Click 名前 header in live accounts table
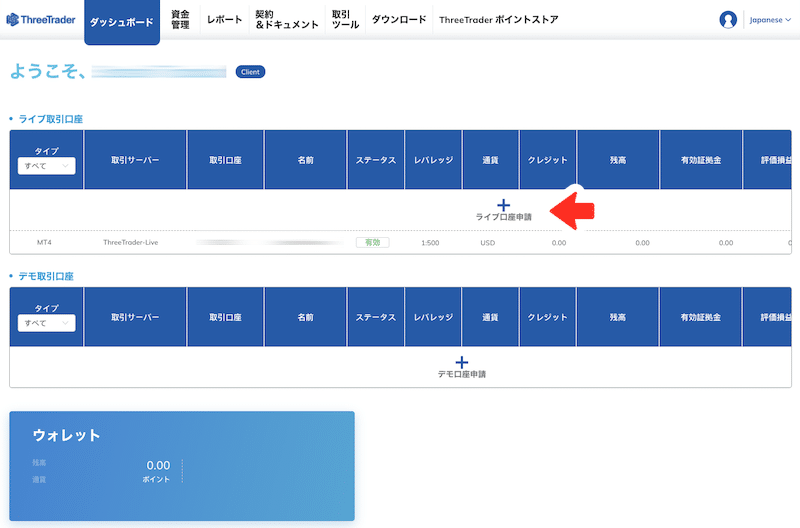Viewport: 800px width, 528px height. tap(306, 160)
